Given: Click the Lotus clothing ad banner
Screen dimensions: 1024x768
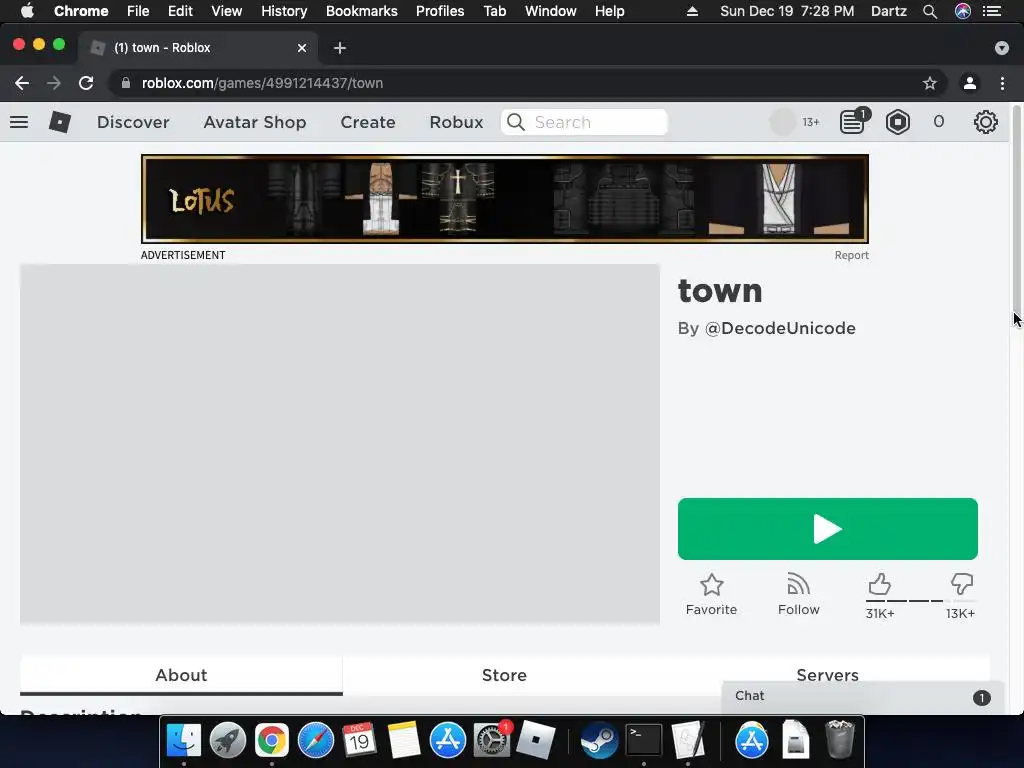Looking at the screenshot, I should coord(505,199).
